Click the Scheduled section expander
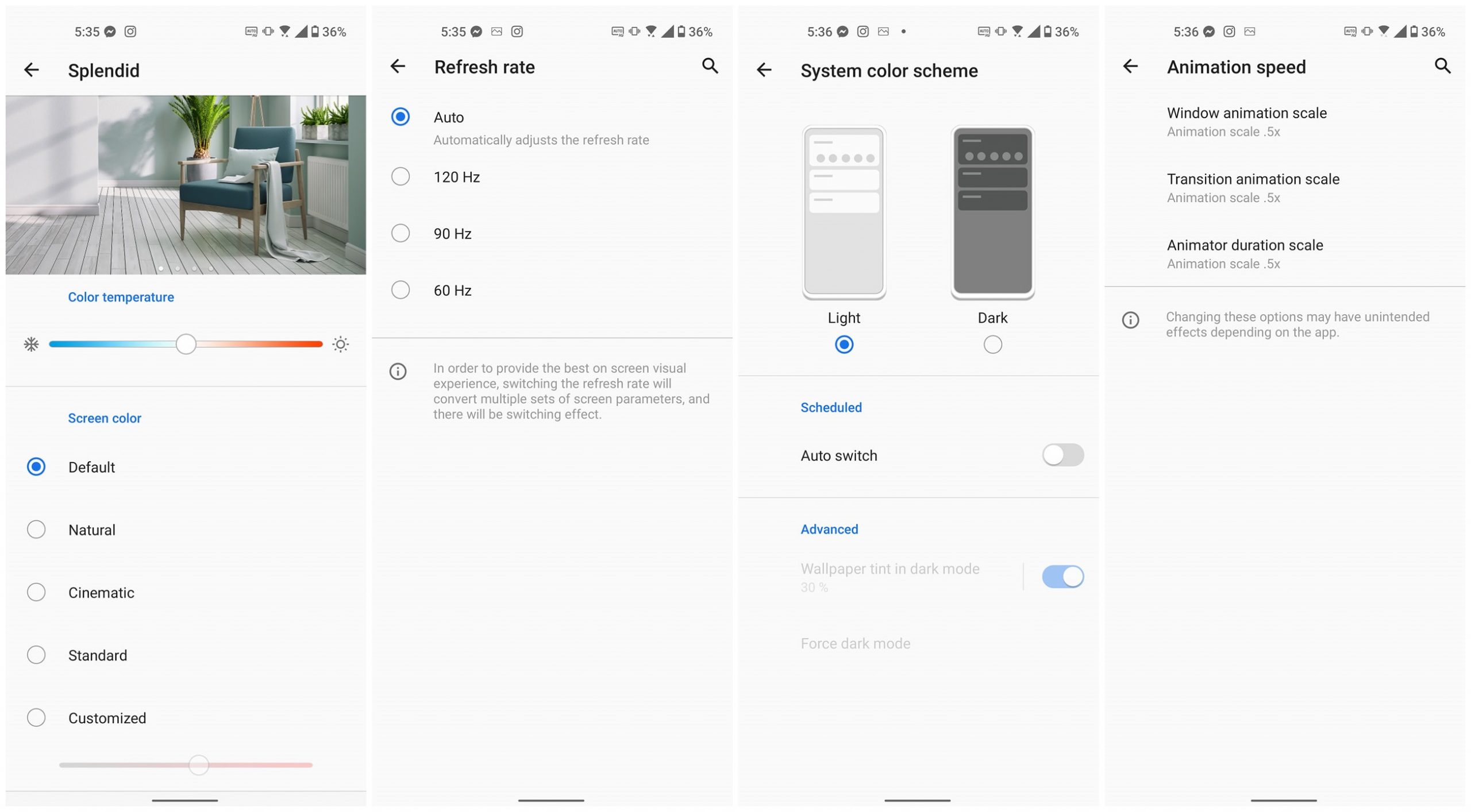 pyautogui.click(x=831, y=407)
